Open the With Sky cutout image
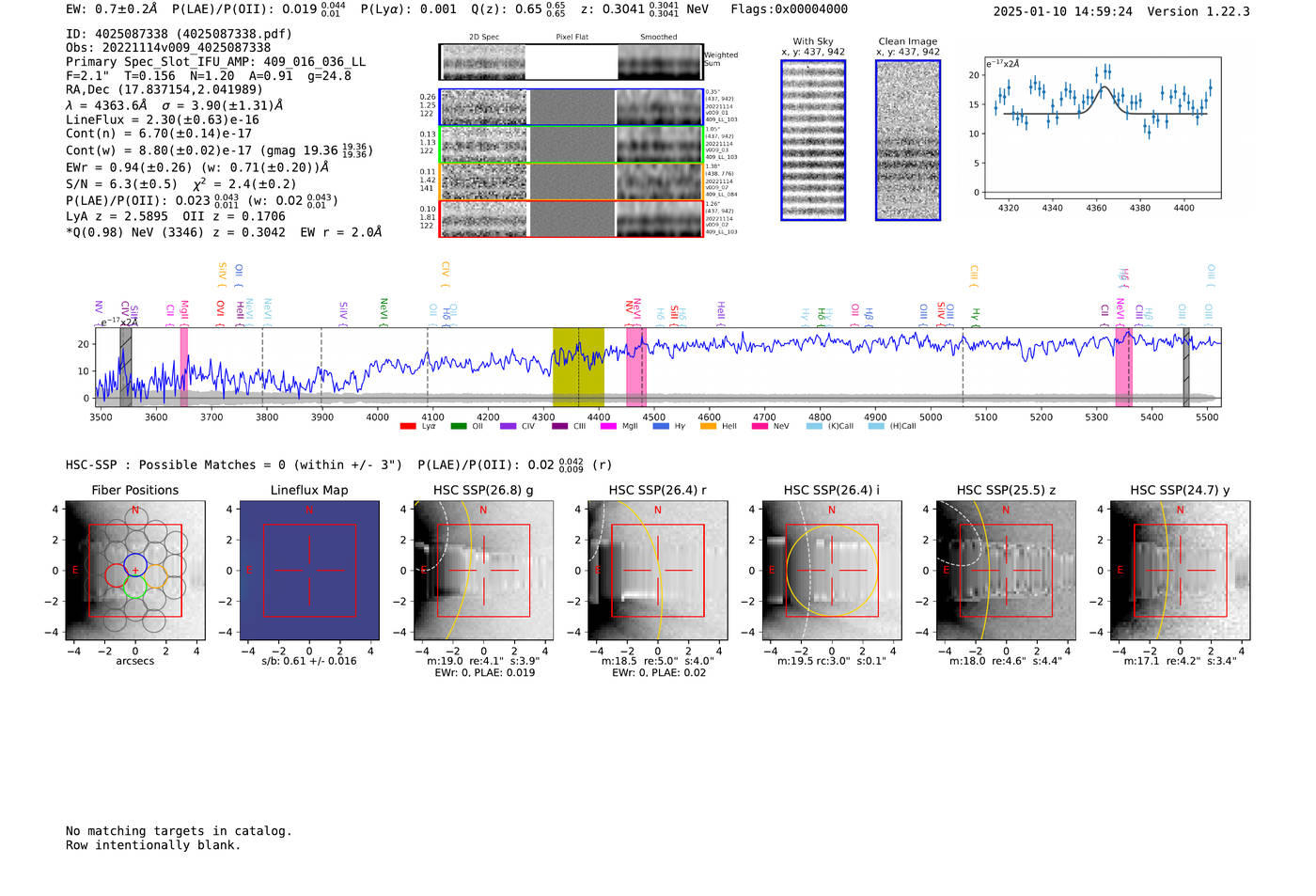The height and width of the screenshot is (896, 1316). tap(813, 140)
